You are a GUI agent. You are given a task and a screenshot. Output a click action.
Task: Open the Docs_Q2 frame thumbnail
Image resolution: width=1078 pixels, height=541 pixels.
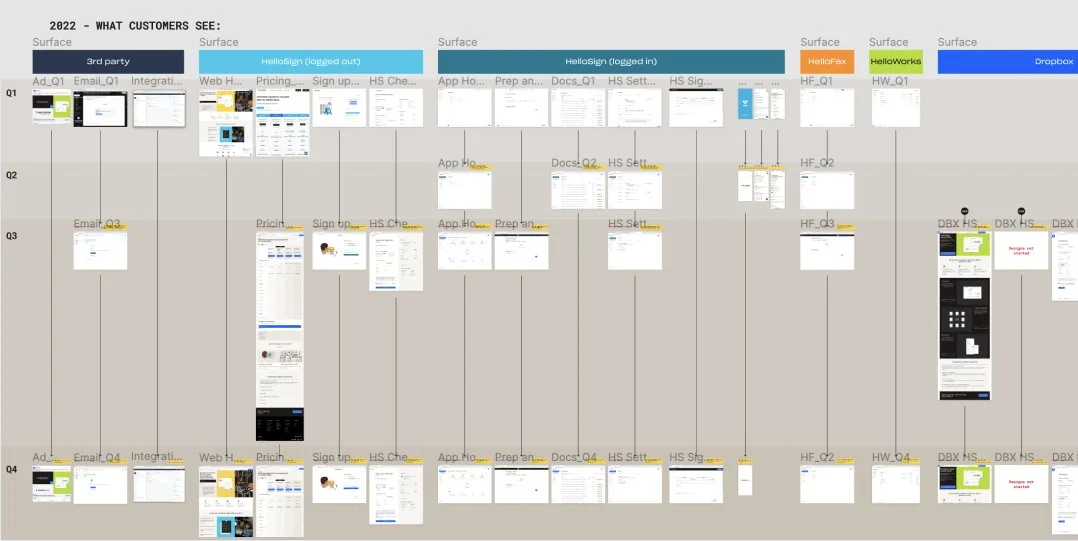click(578, 190)
